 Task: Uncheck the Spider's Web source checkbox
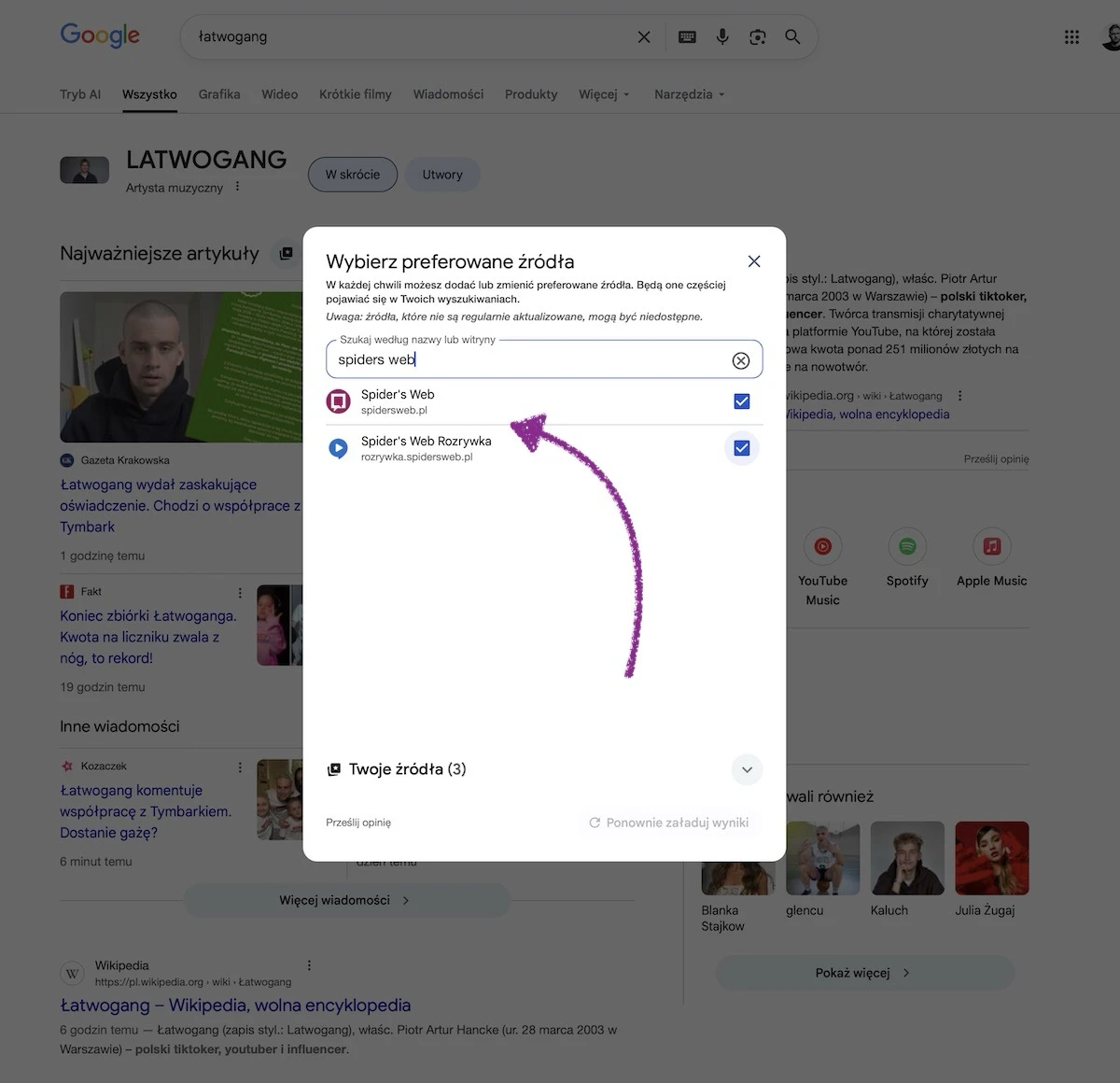click(x=742, y=401)
